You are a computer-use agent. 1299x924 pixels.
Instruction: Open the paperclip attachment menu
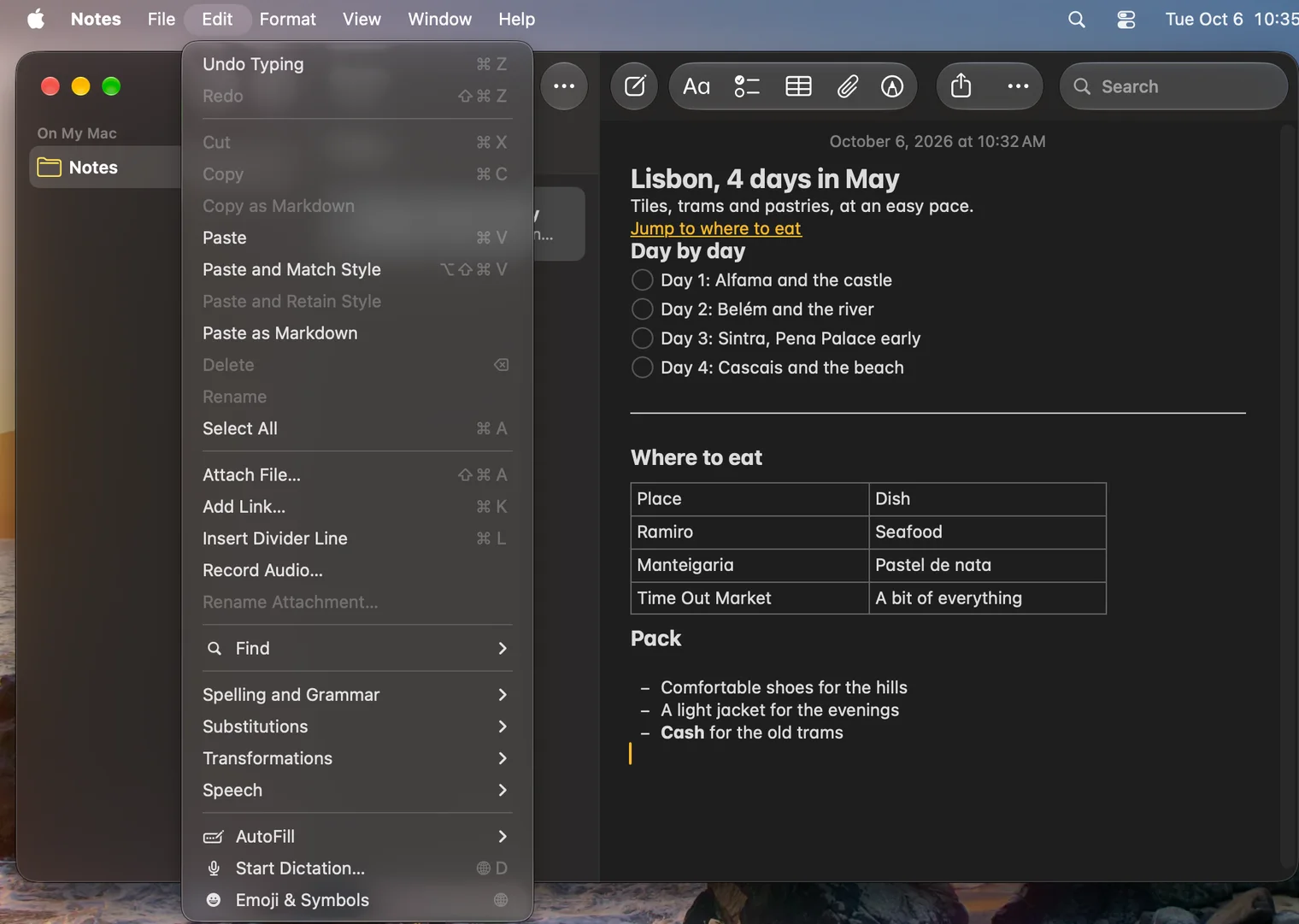pyautogui.click(x=847, y=86)
